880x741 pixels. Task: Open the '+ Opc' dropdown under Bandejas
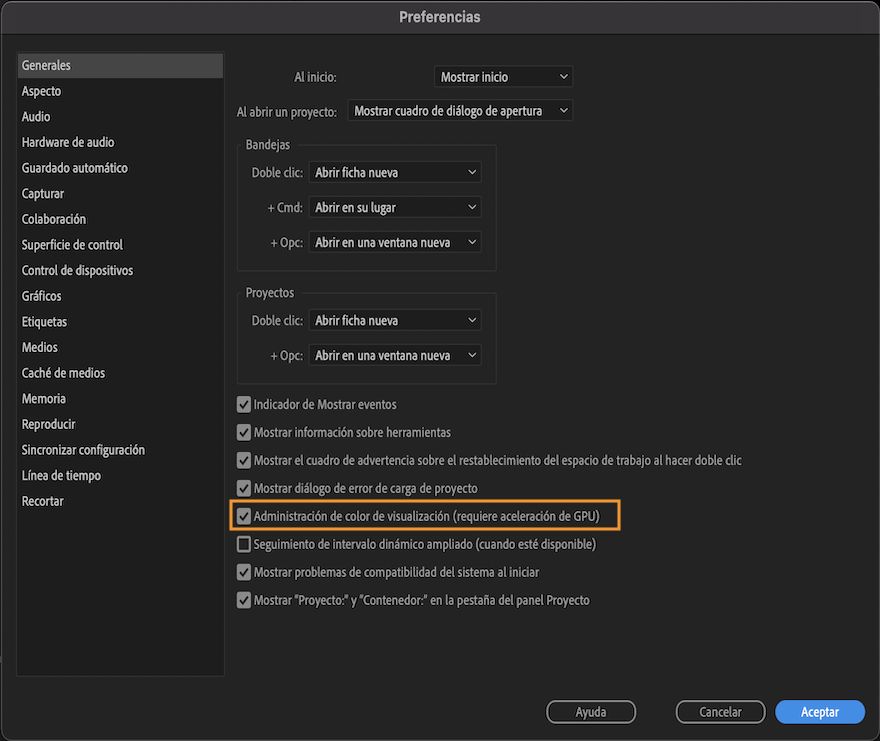point(394,241)
